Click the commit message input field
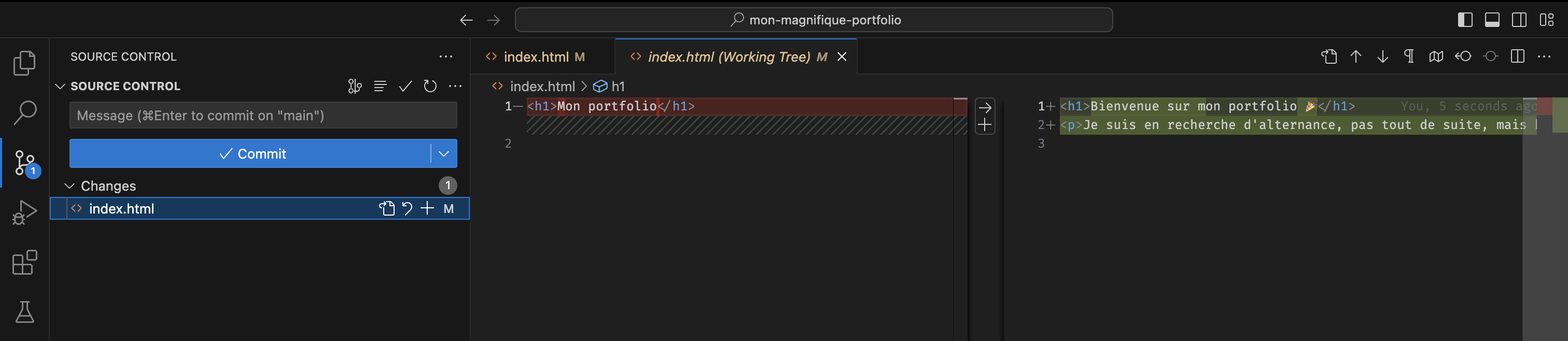This screenshot has width=1568, height=341. pos(263,116)
